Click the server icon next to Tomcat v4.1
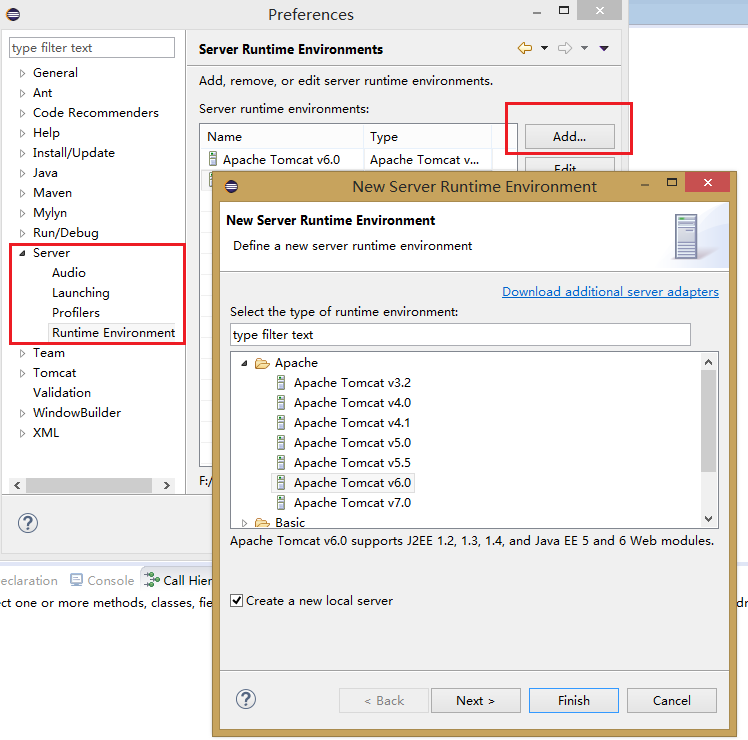 tap(281, 423)
